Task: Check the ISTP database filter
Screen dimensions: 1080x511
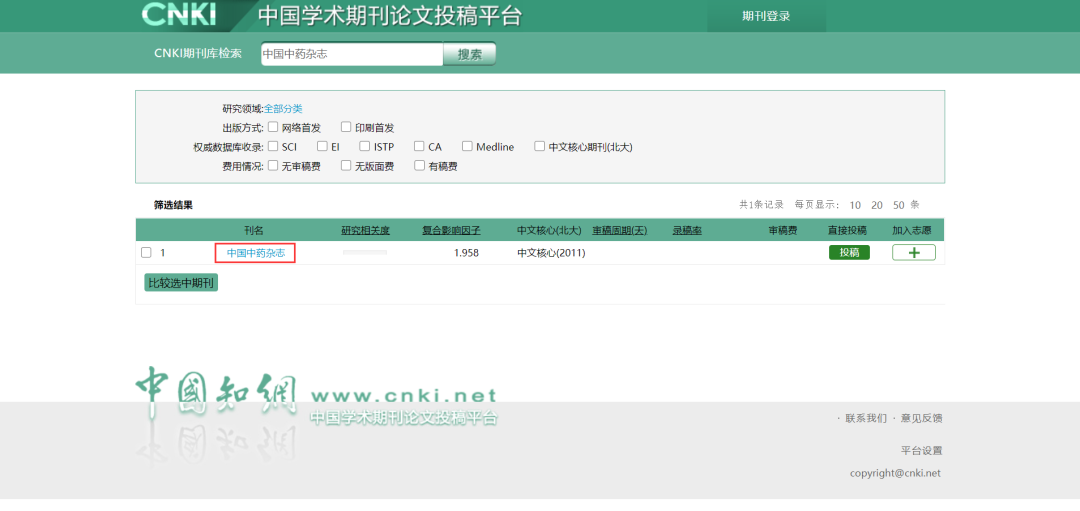Action: [x=364, y=147]
